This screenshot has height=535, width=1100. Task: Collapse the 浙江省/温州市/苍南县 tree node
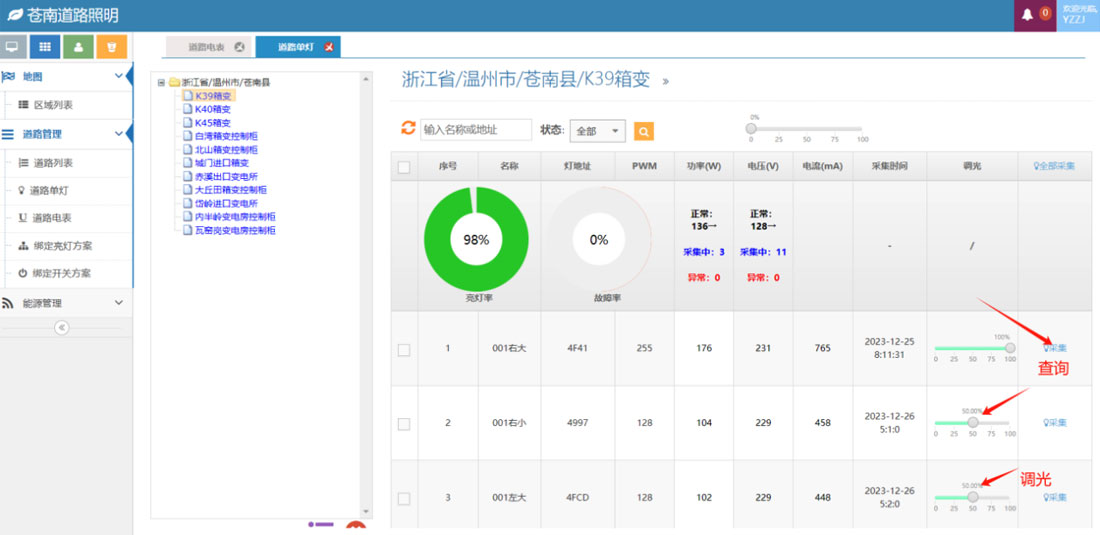(161, 83)
